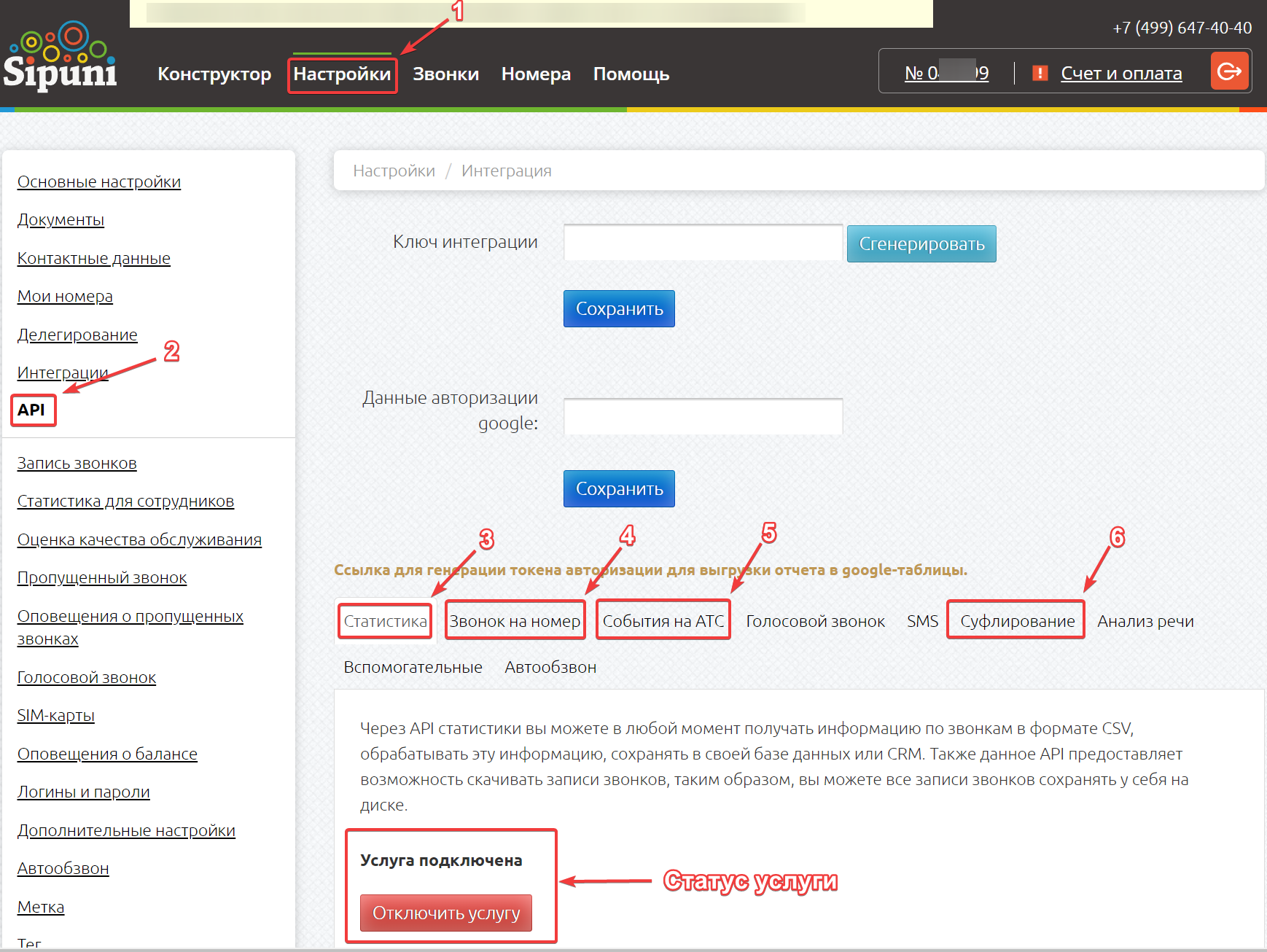Click the Сгенерировать button

(921, 243)
